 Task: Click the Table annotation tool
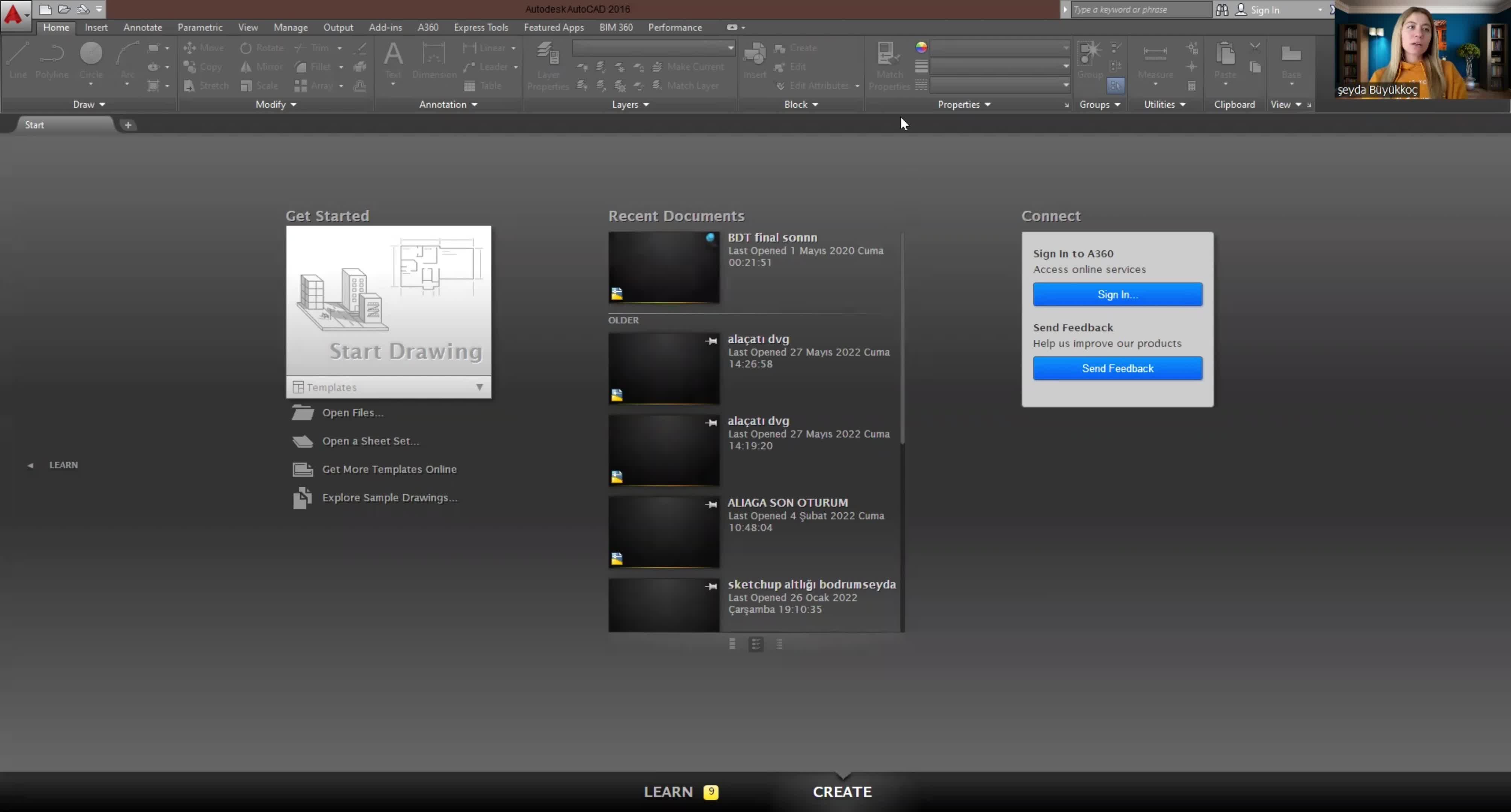(x=482, y=86)
